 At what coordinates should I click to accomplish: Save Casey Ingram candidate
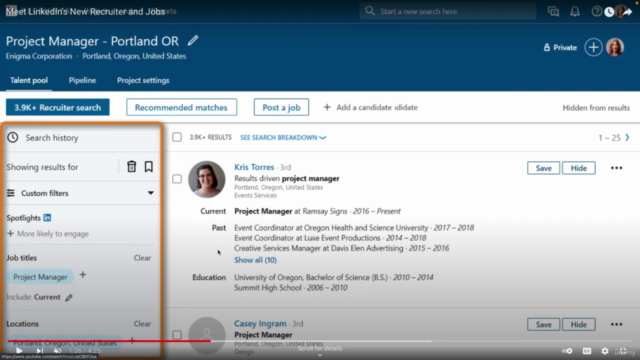(543, 324)
